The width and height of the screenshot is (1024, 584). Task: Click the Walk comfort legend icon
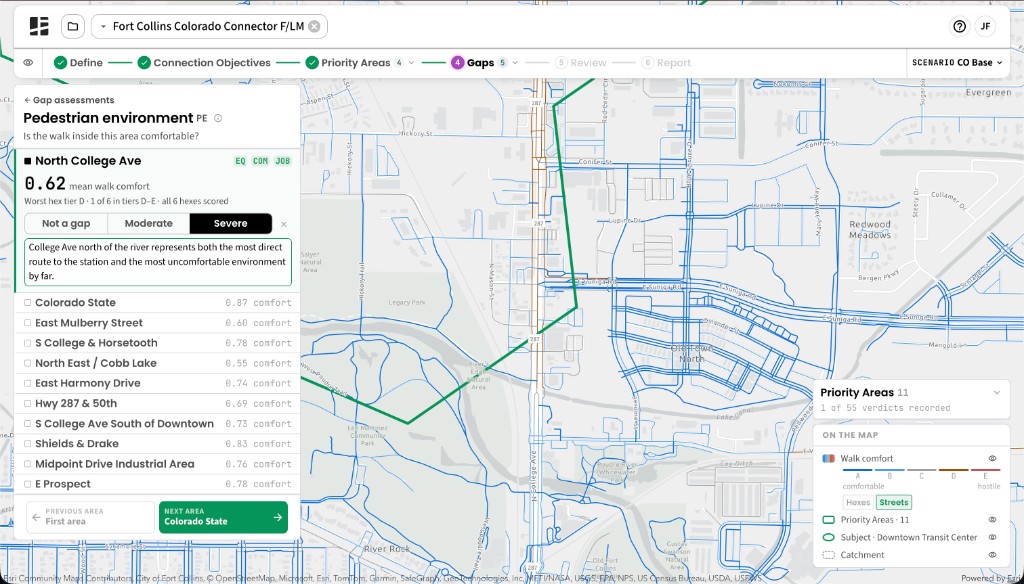pos(828,459)
